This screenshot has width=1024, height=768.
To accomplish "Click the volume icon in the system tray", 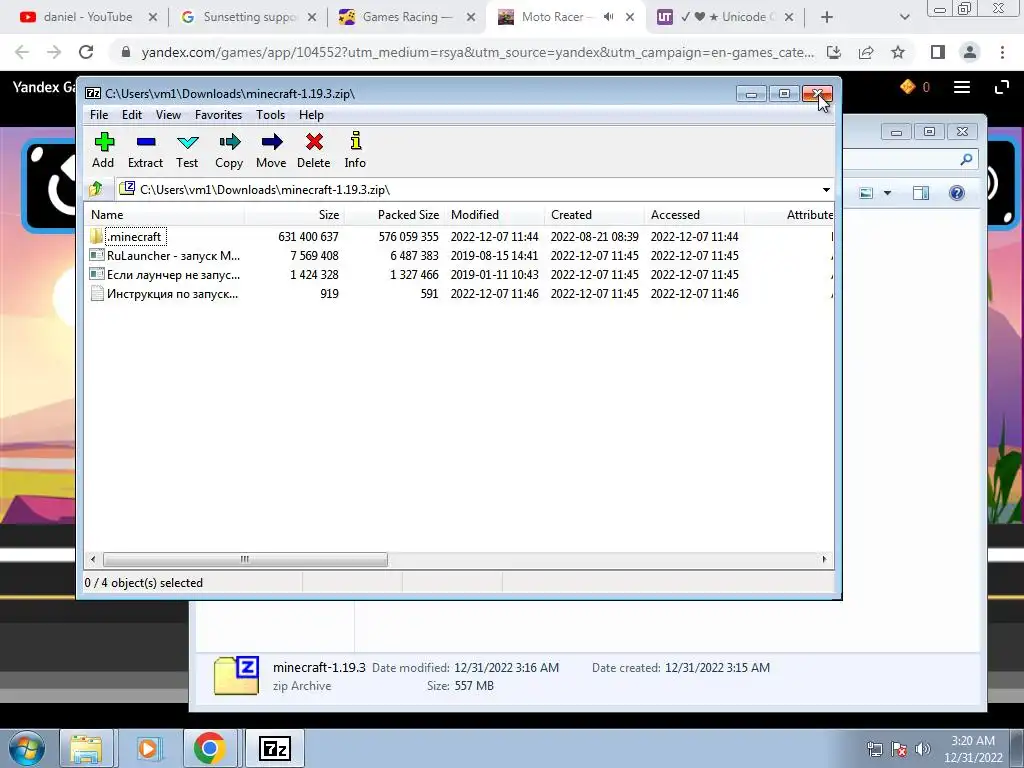I will click(922, 749).
